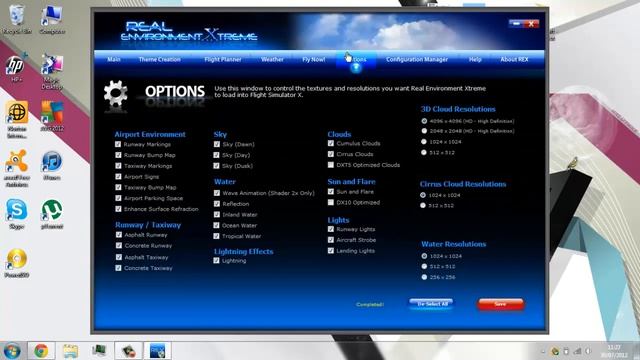Click the Real Environment Xtreme logo
Image resolution: width=640 pixels, height=360 pixels.
[189, 31]
